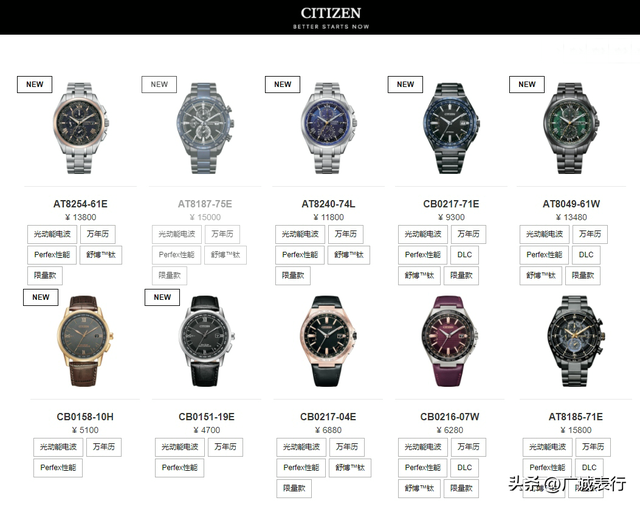Click the NEW badge on AT8240-74L
The width and height of the screenshot is (640, 506).
coord(282,84)
